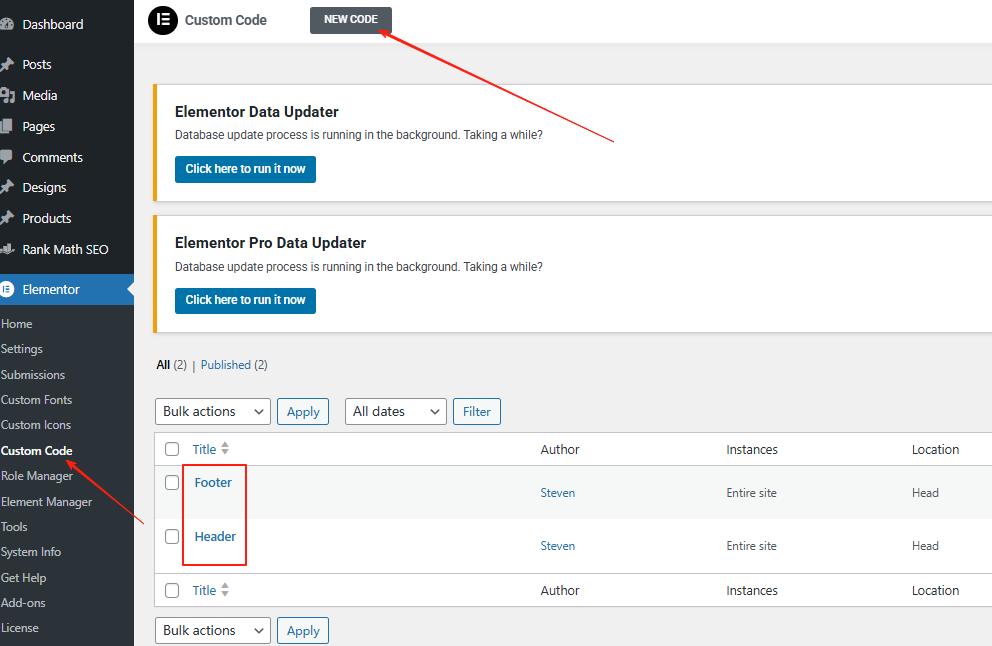Click the Elementor sidebar menu icon
Image resolution: width=992 pixels, height=646 pixels.
click(x=7, y=289)
